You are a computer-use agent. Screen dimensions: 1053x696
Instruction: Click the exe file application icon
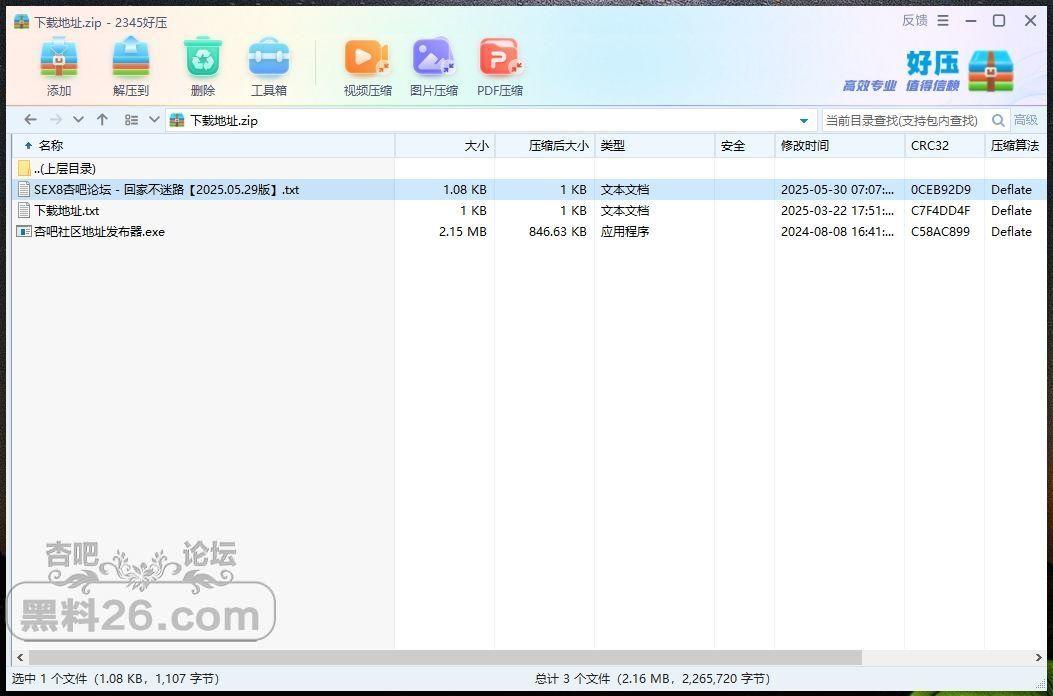(x=24, y=232)
